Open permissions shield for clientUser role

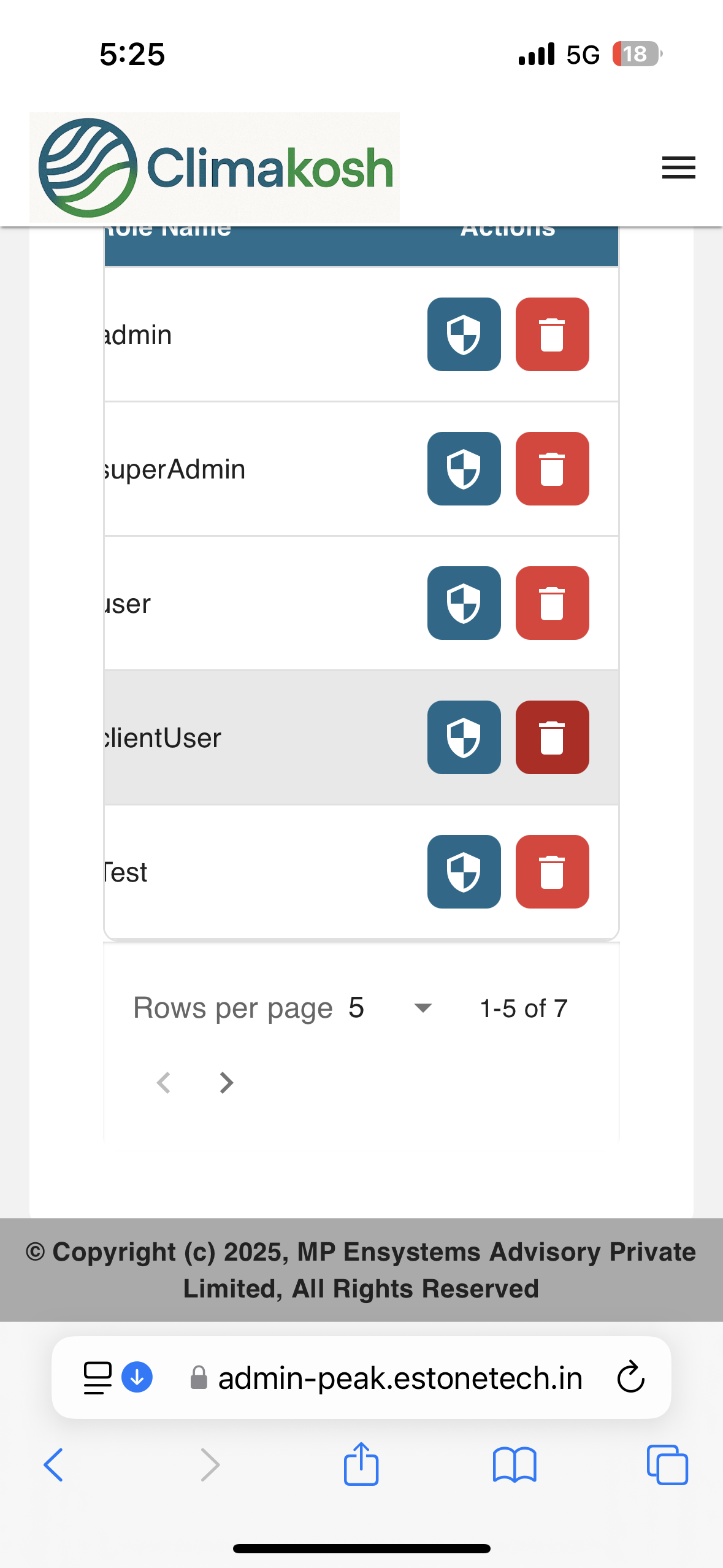(464, 737)
